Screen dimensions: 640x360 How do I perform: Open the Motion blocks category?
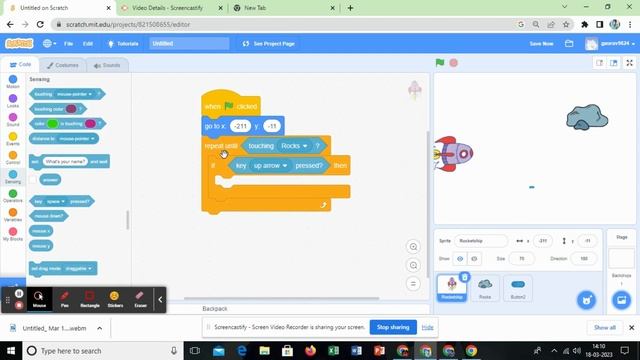click(x=13, y=82)
